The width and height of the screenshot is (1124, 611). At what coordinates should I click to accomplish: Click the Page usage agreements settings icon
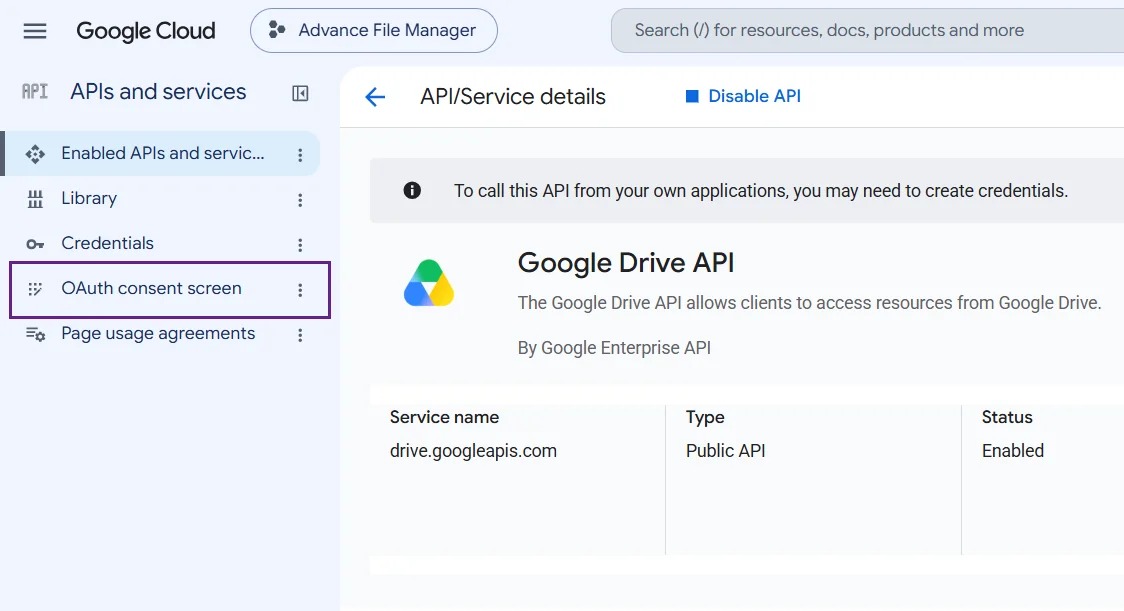pos(35,334)
